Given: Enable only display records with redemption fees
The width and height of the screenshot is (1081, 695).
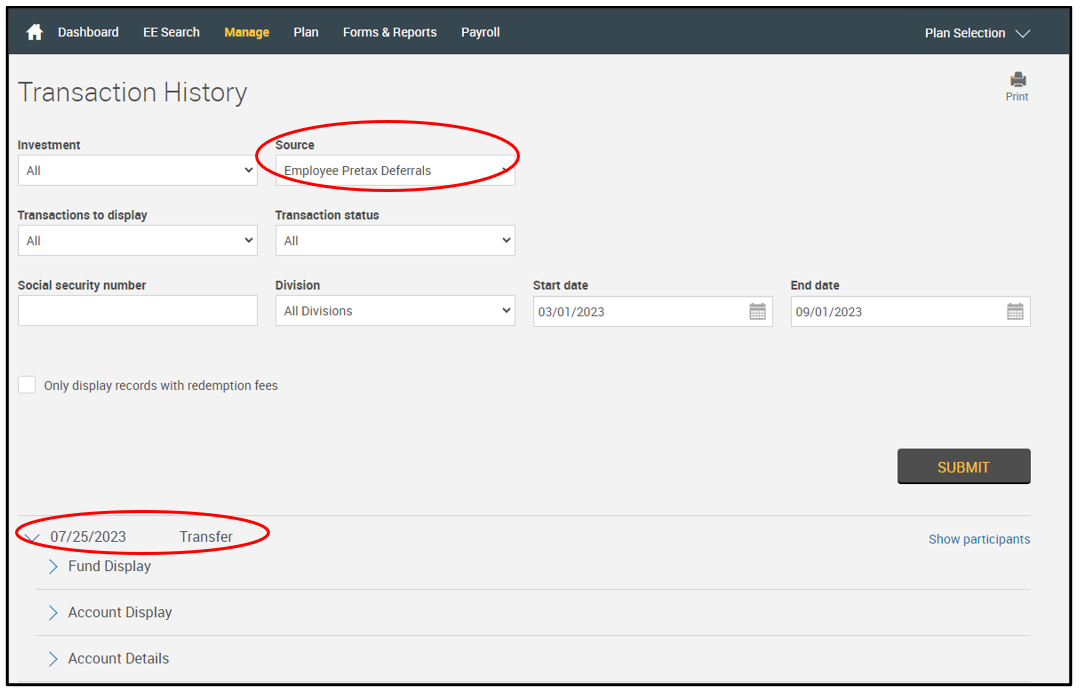Looking at the screenshot, I should click(27, 385).
